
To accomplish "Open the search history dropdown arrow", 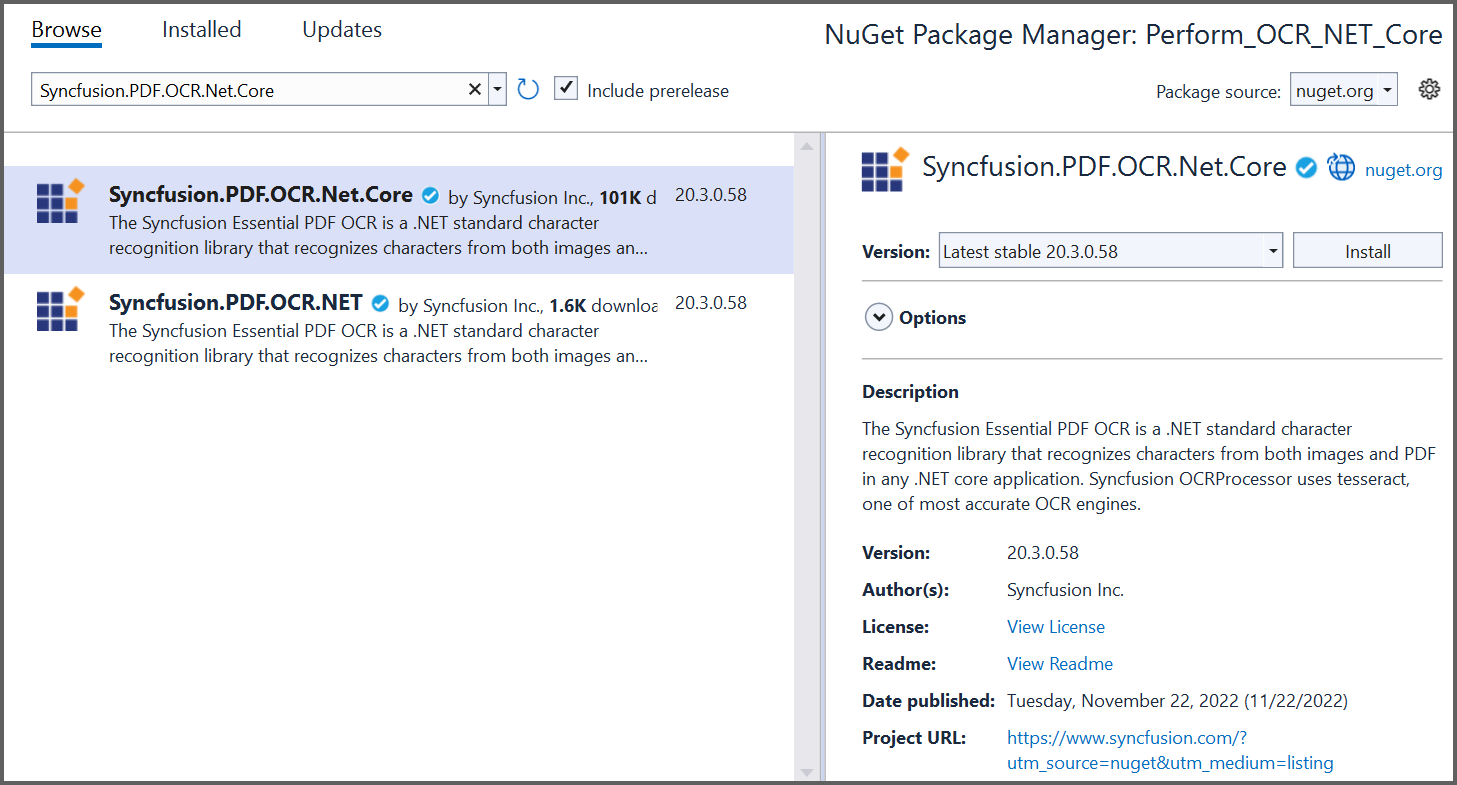I will coord(497,90).
